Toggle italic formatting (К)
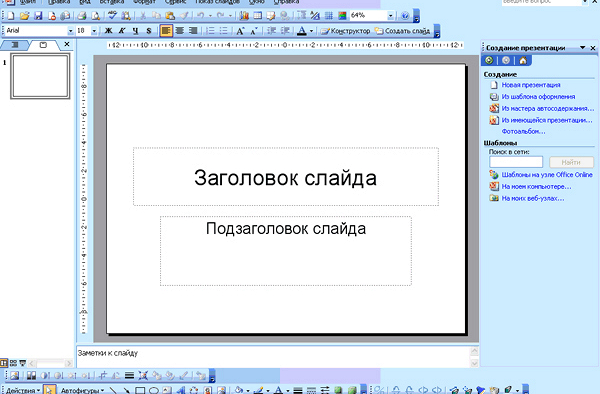Viewport: 600px width, 394px height. (x=122, y=31)
